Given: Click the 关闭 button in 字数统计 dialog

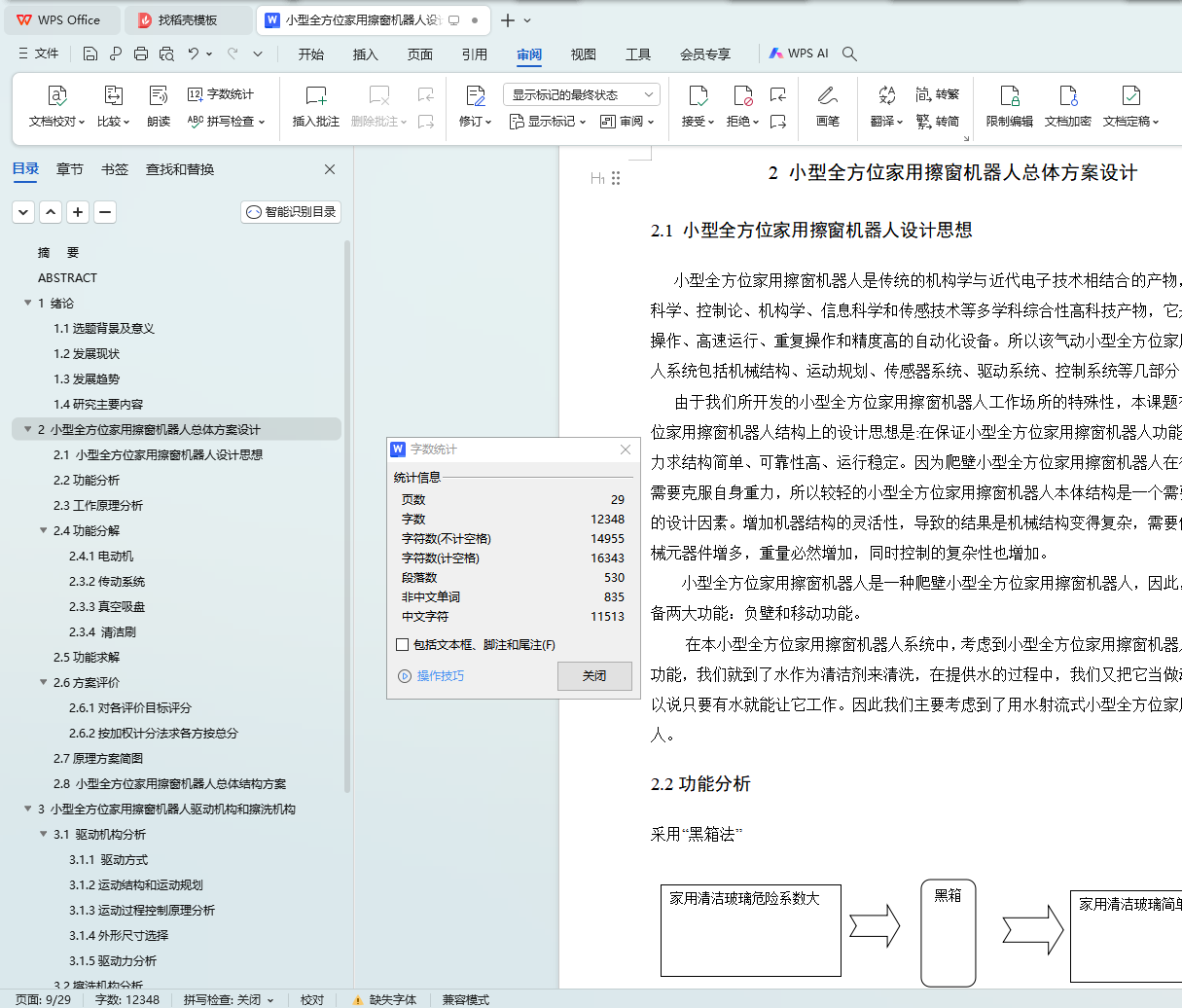Looking at the screenshot, I should tap(594, 675).
